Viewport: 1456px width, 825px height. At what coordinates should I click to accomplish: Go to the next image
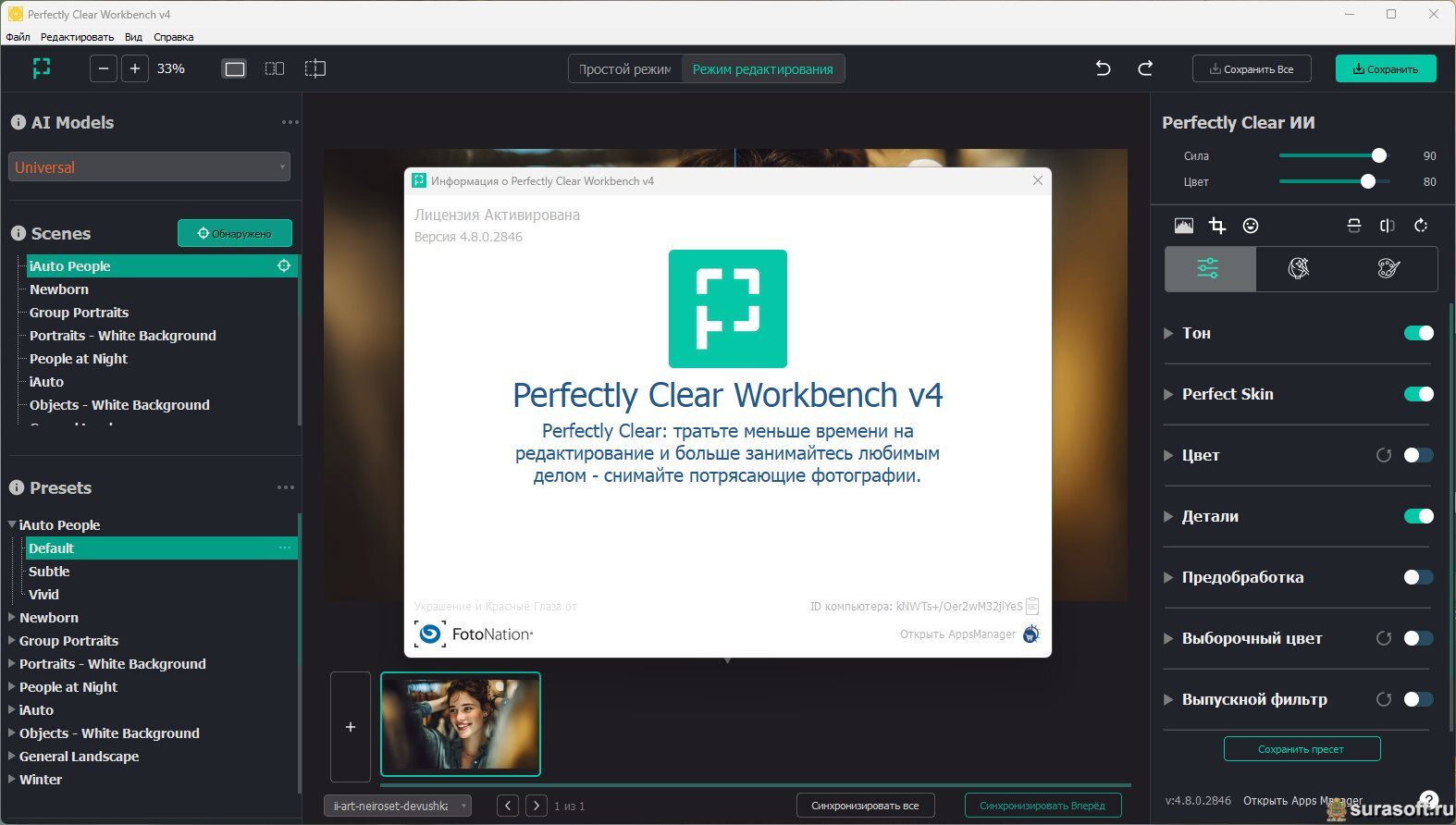(x=537, y=806)
